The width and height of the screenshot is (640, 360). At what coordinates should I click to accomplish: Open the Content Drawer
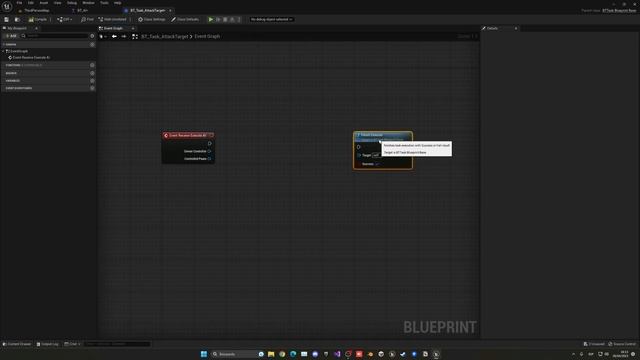[17, 344]
